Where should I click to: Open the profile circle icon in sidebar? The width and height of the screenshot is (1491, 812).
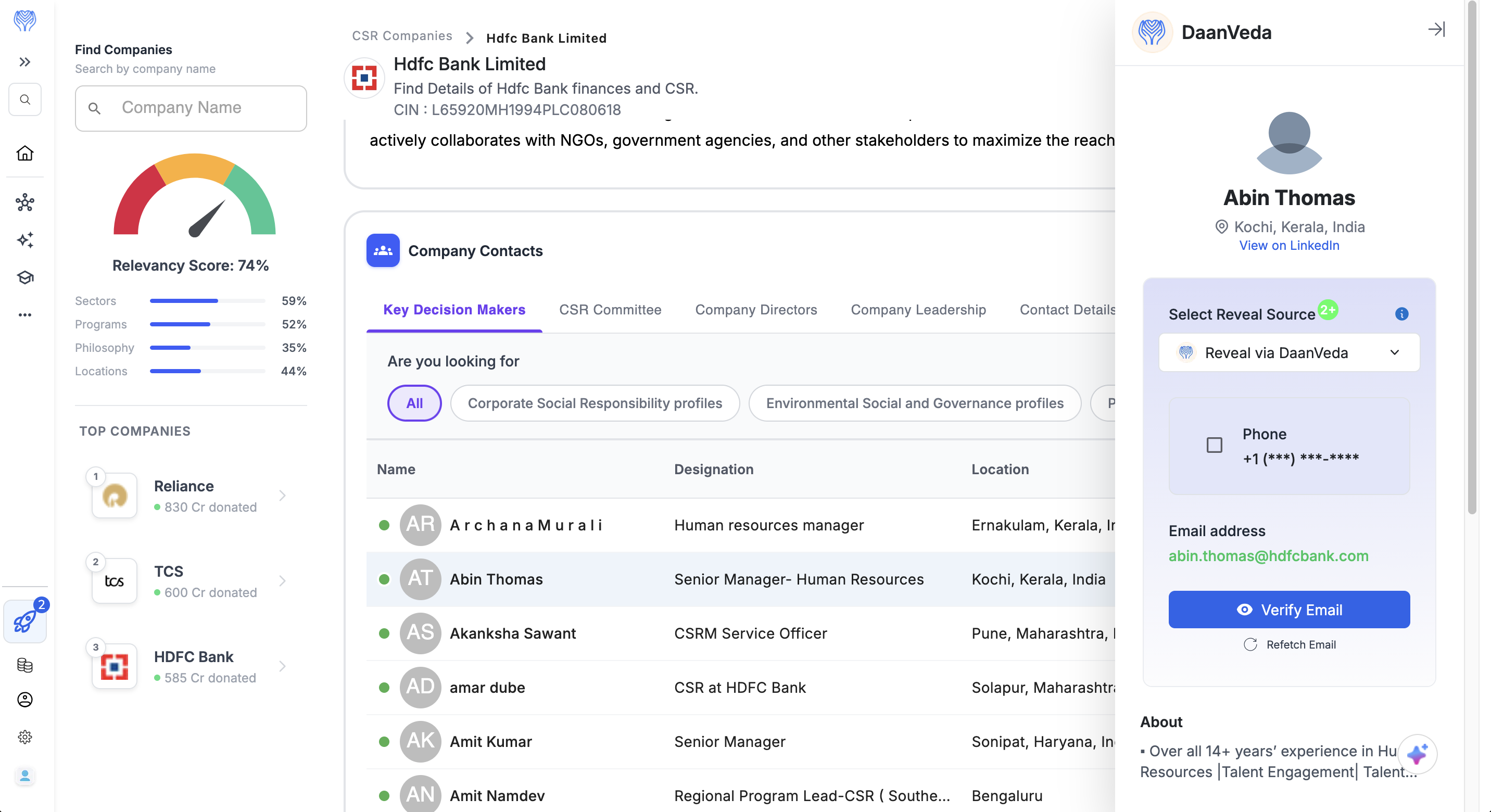click(x=25, y=700)
